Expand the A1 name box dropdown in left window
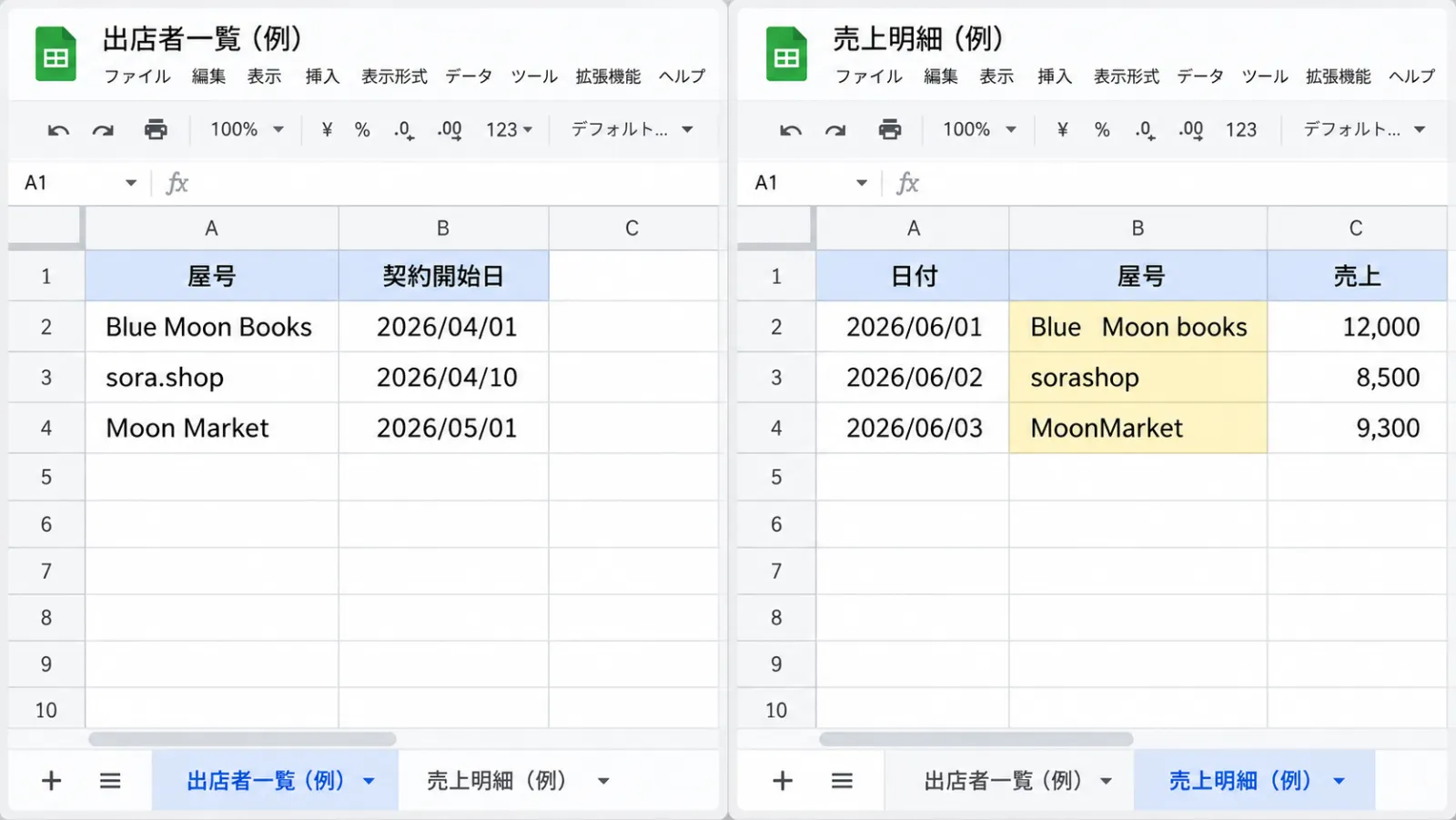Viewport: 1456px width, 820px height. 131,183
